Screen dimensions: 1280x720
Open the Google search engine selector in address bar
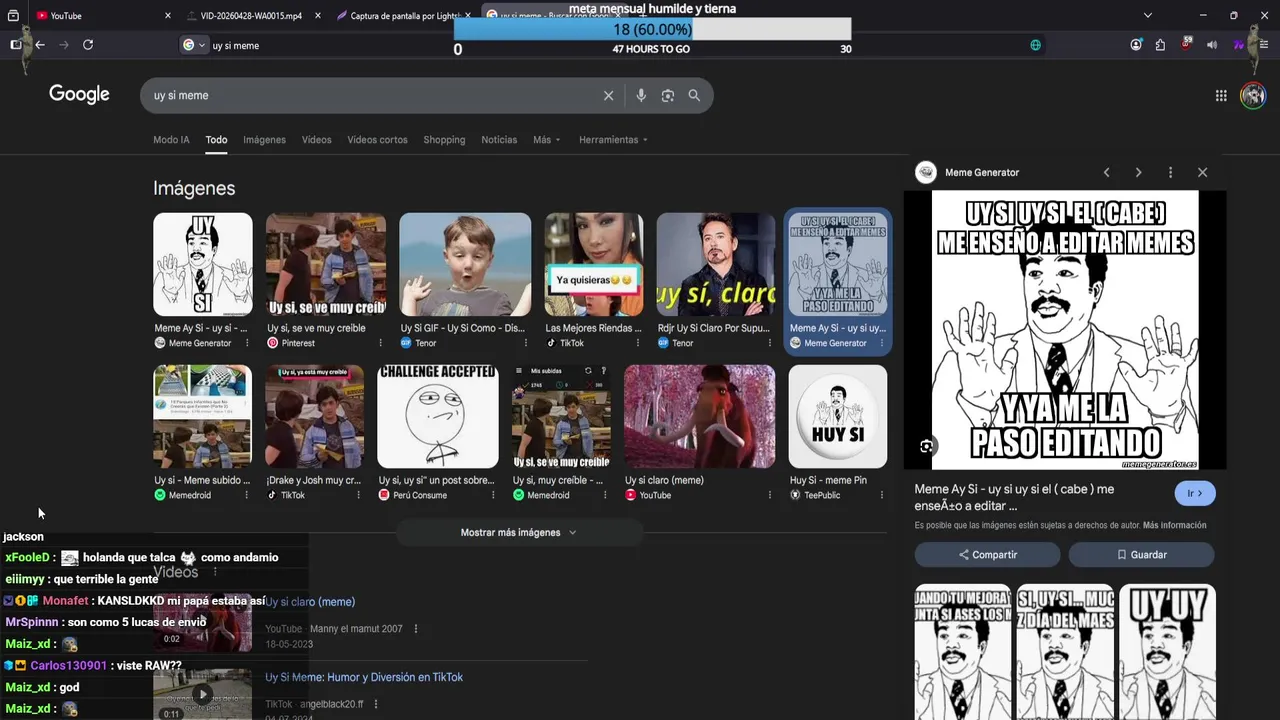(x=194, y=45)
